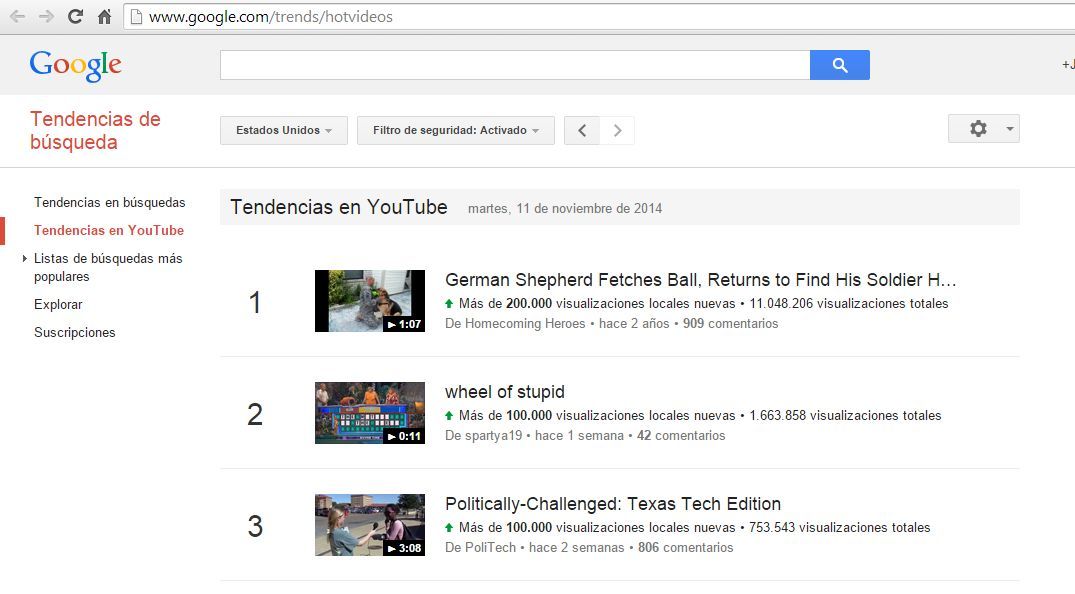This screenshot has width=1075, height=594.
Task: Go to next day with right chevron
Action: click(617, 130)
